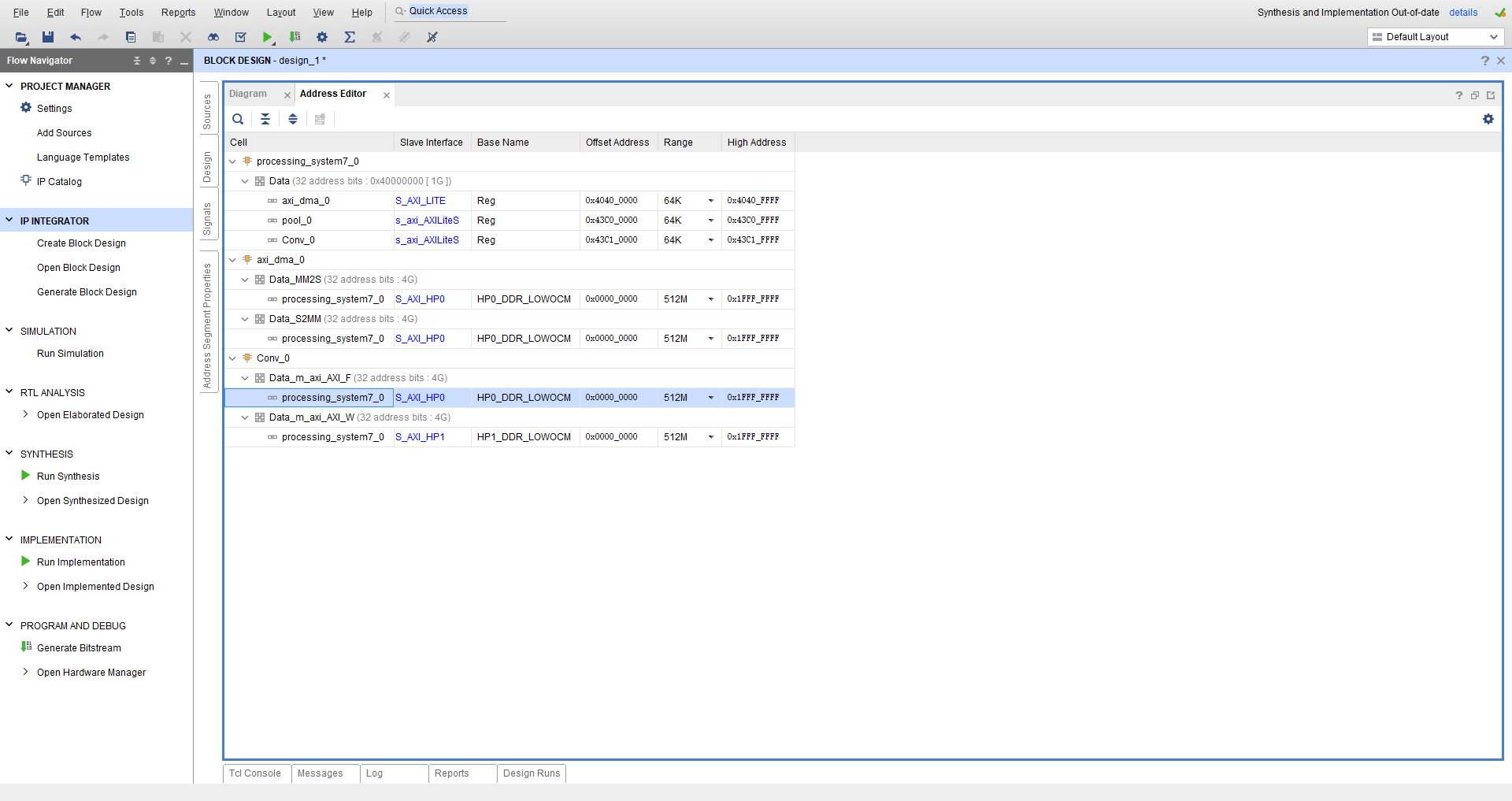The height and width of the screenshot is (801, 1512).
Task: Float the Address Editor panel
Action: (x=1475, y=95)
